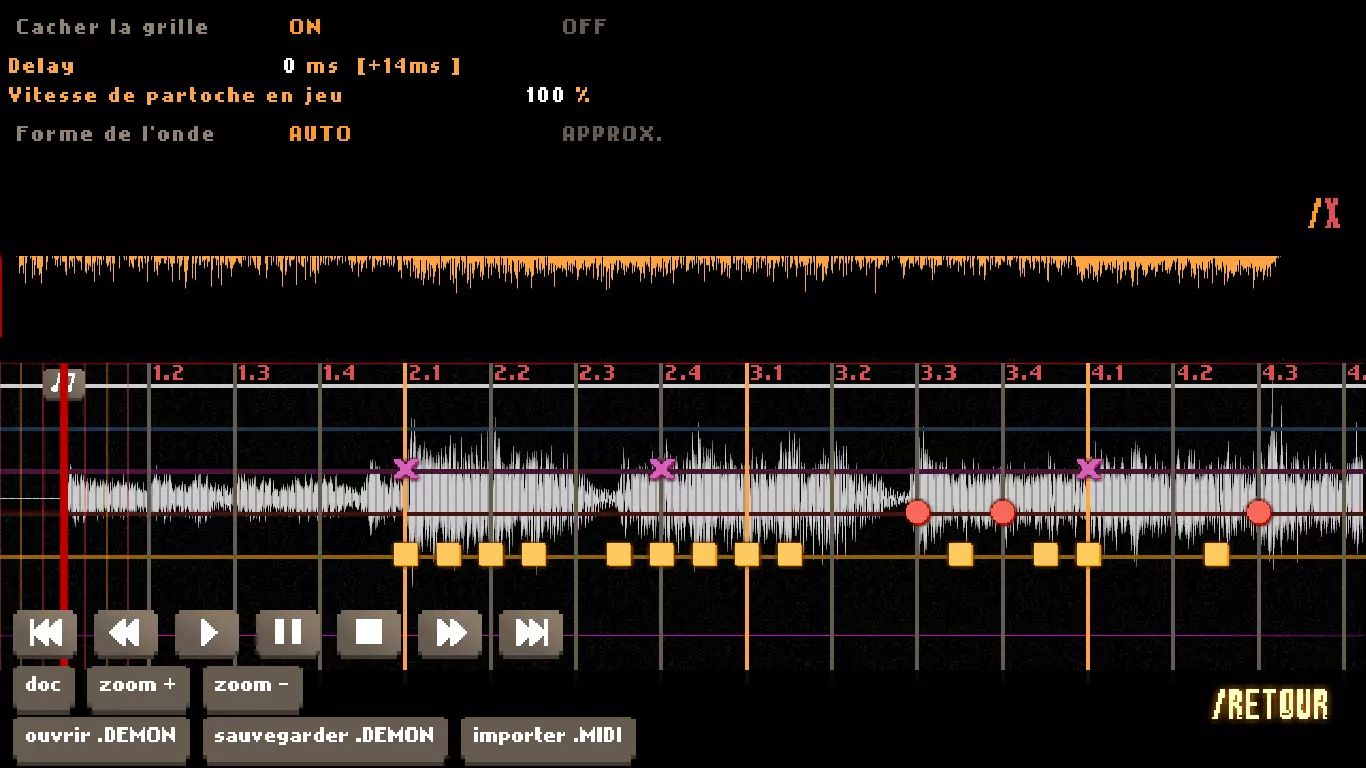Click the beat marker 3.2
1366x768 pixels.
[x=853, y=374]
